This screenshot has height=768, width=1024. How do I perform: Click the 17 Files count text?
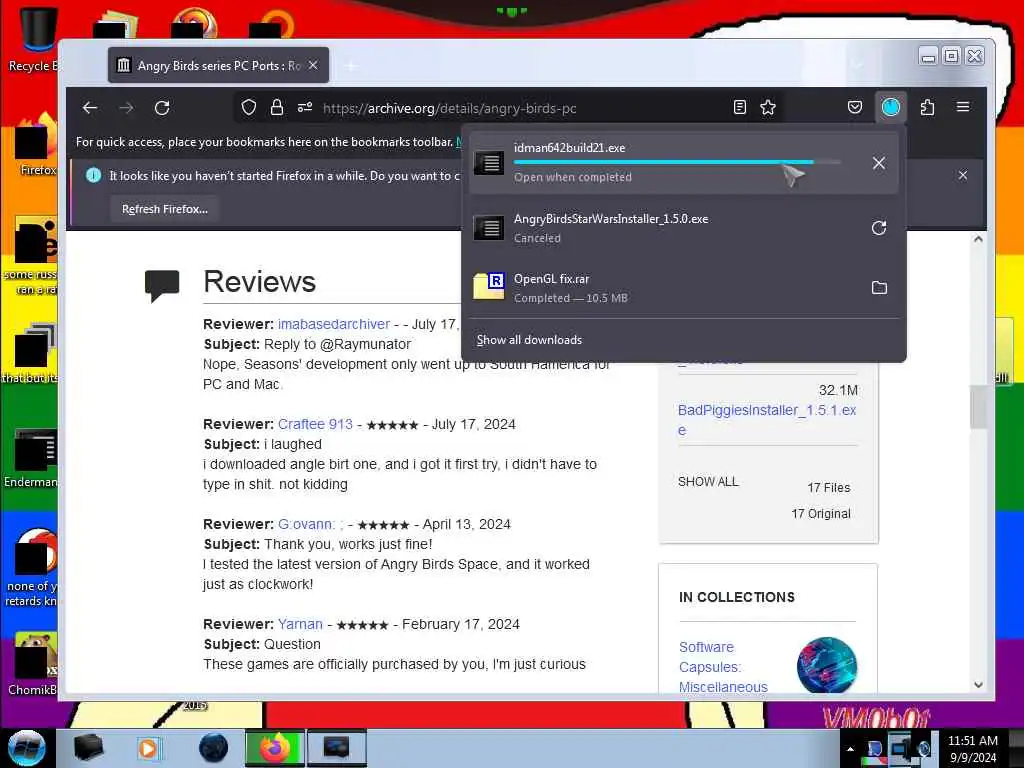[x=829, y=488]
